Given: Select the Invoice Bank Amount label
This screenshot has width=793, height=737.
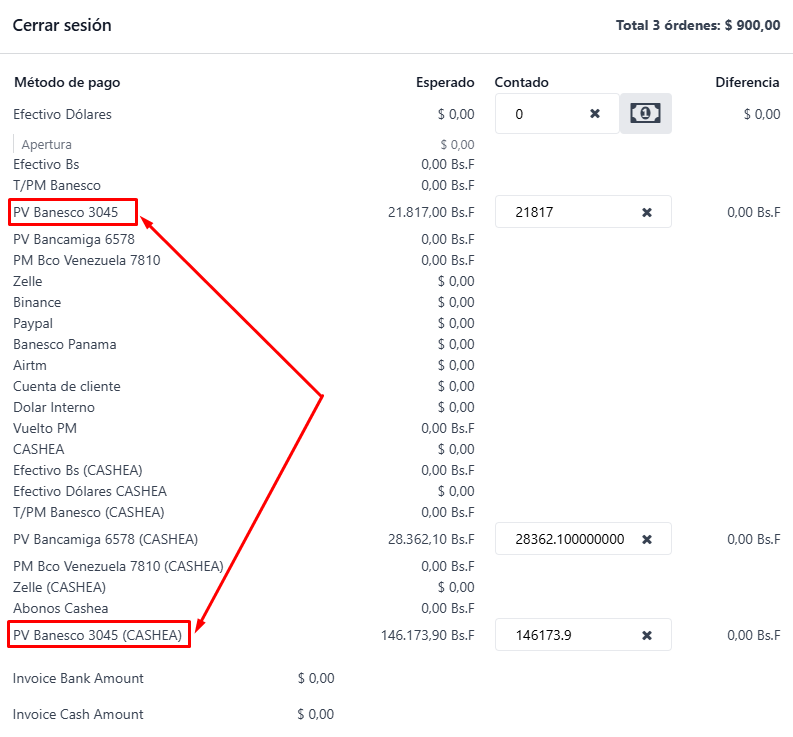Looking at the screenshot, I should (x=78, y=678).
